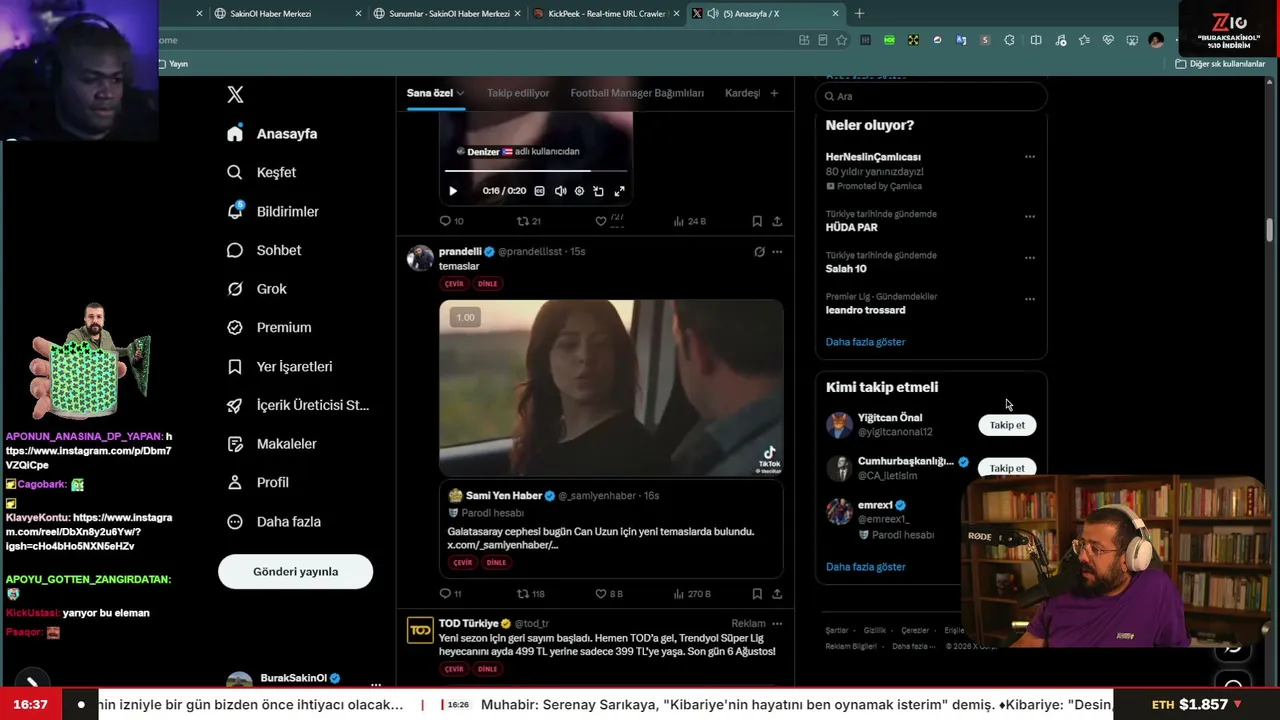Open a new browser tab
The image size is (1280, 720).
(x=859, y=14)
